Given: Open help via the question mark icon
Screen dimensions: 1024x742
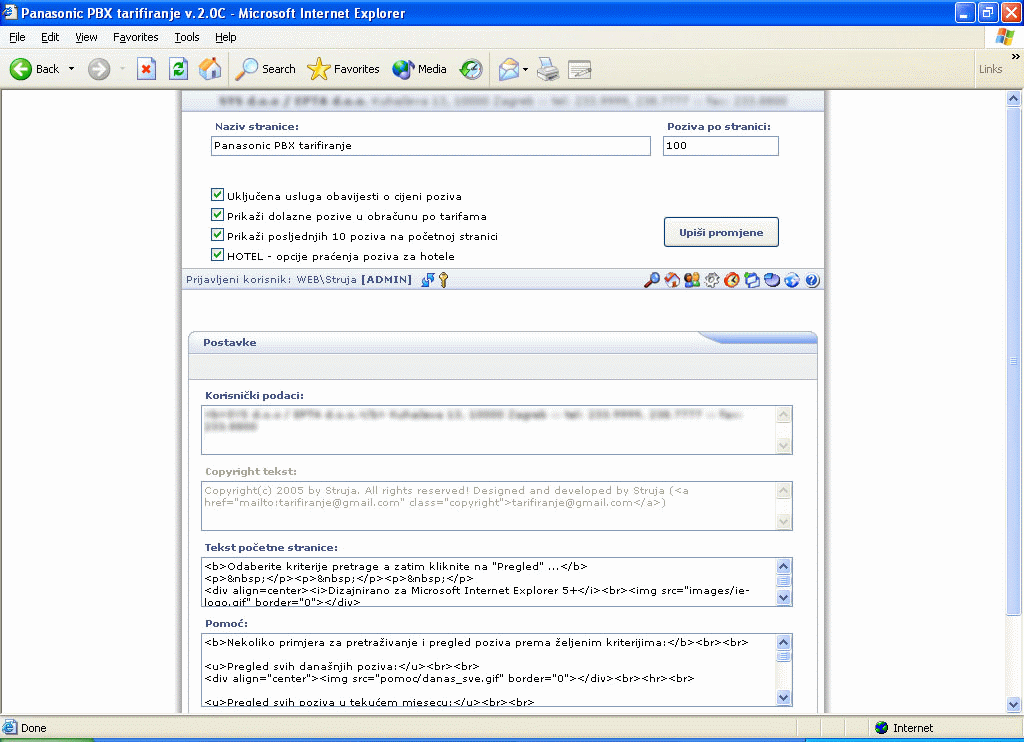Looking at the screenshot, I should point(812,280).
